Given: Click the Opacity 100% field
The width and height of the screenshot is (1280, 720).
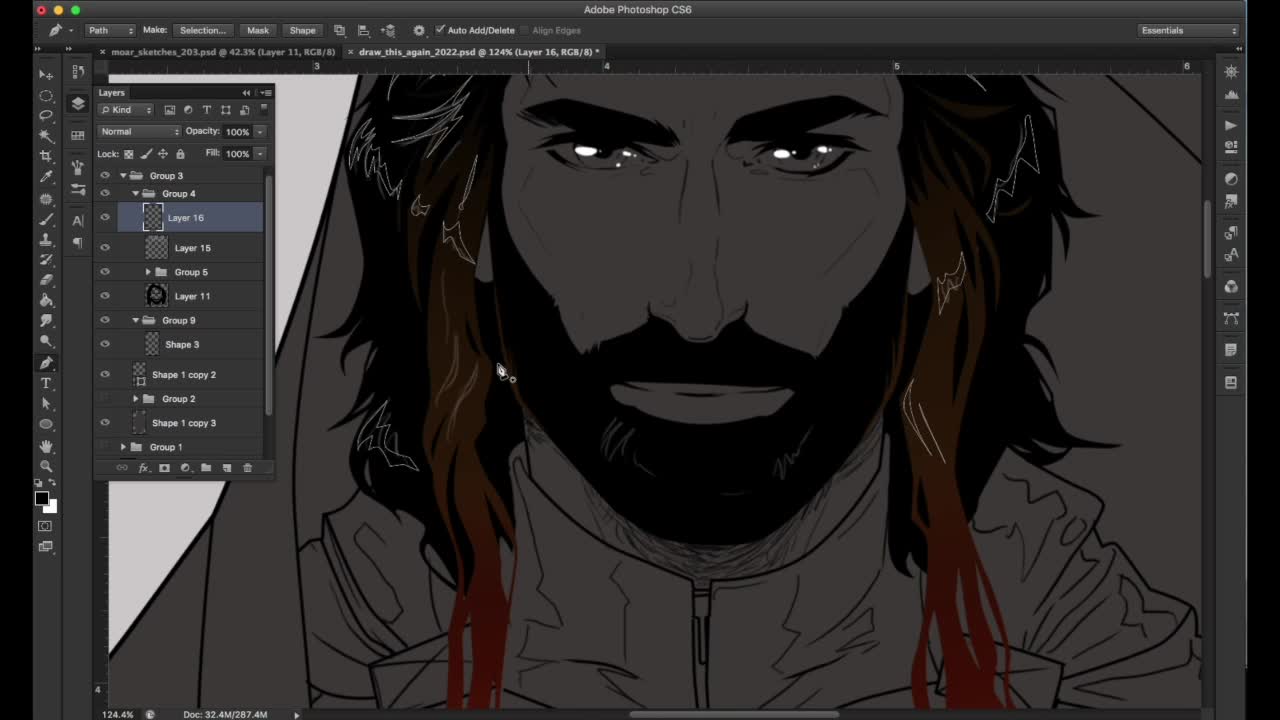Looking at the screenshot, I should click(237, 132).
